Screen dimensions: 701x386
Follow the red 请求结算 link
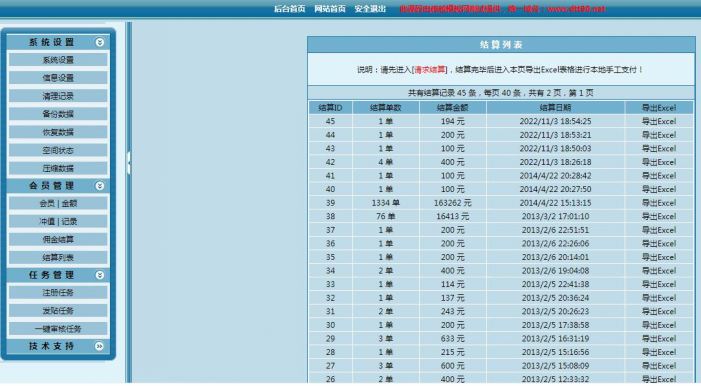(x=430, y=70)
